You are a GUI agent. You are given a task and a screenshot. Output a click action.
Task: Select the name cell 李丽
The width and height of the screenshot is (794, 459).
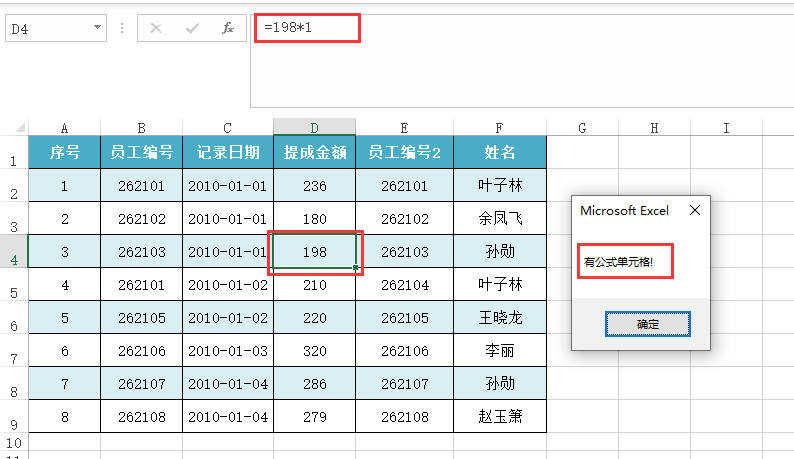point(500,350)
